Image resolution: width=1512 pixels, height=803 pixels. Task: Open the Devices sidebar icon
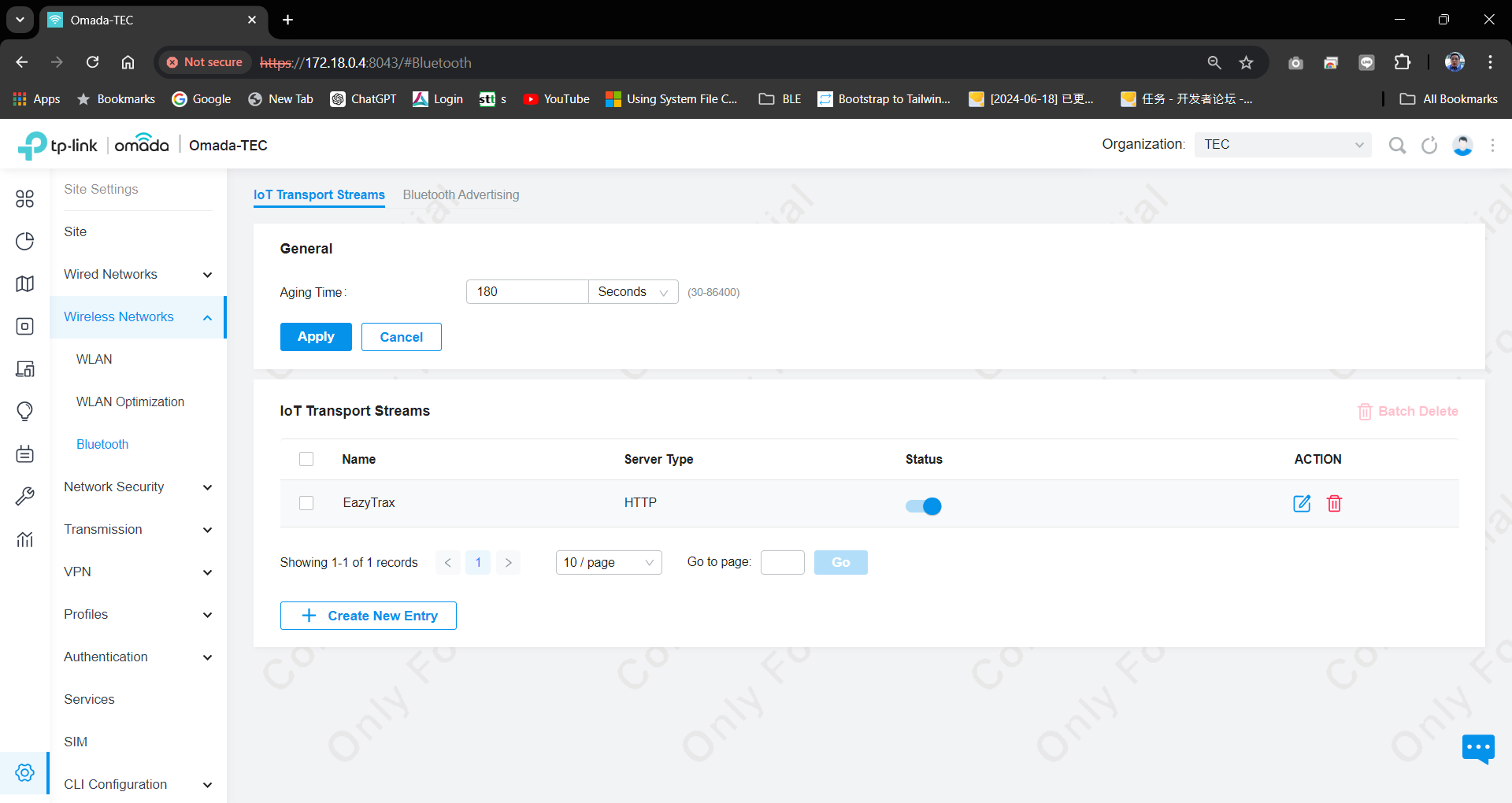click(x=24, y=326)
